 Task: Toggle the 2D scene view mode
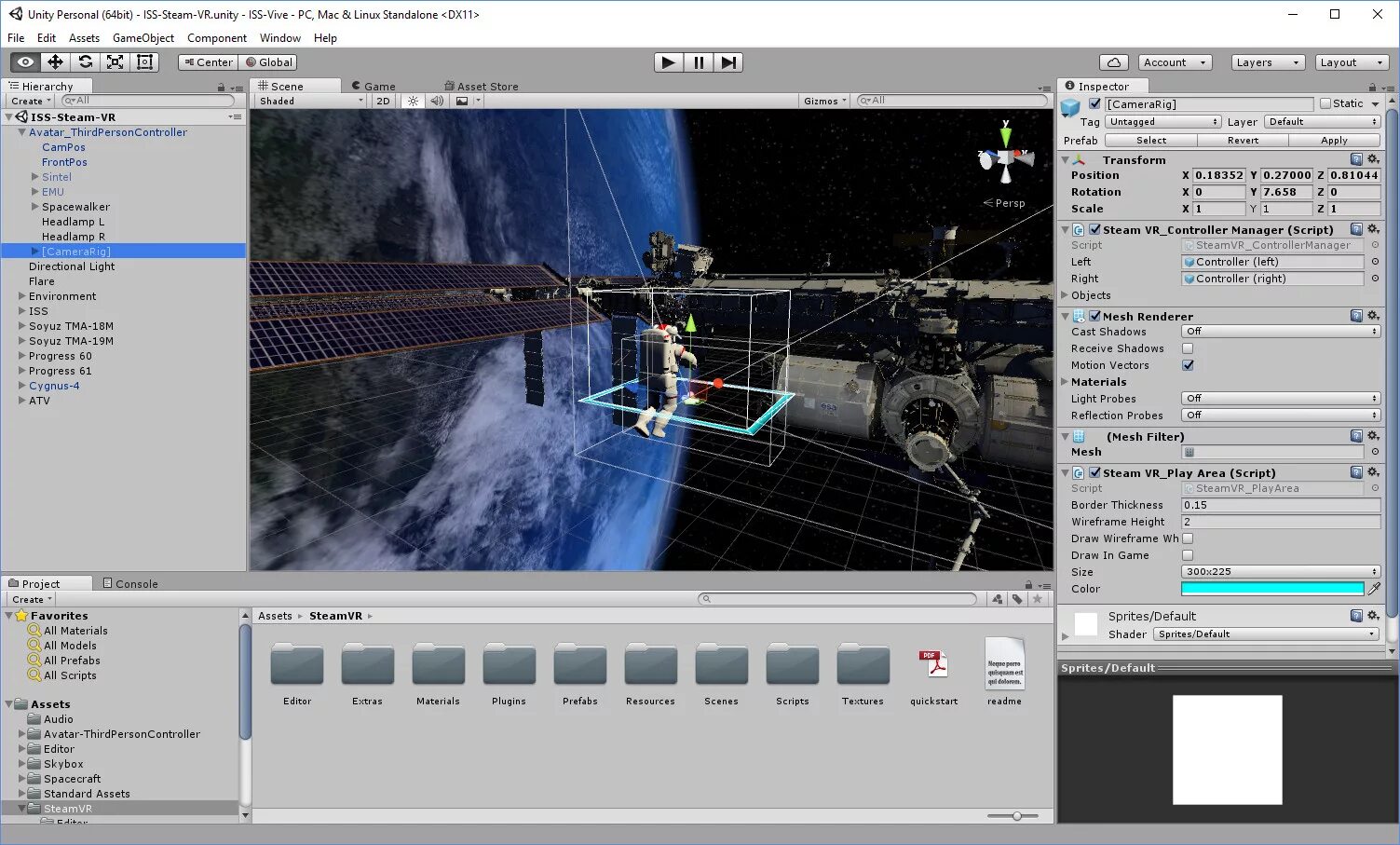click(383, 101)
